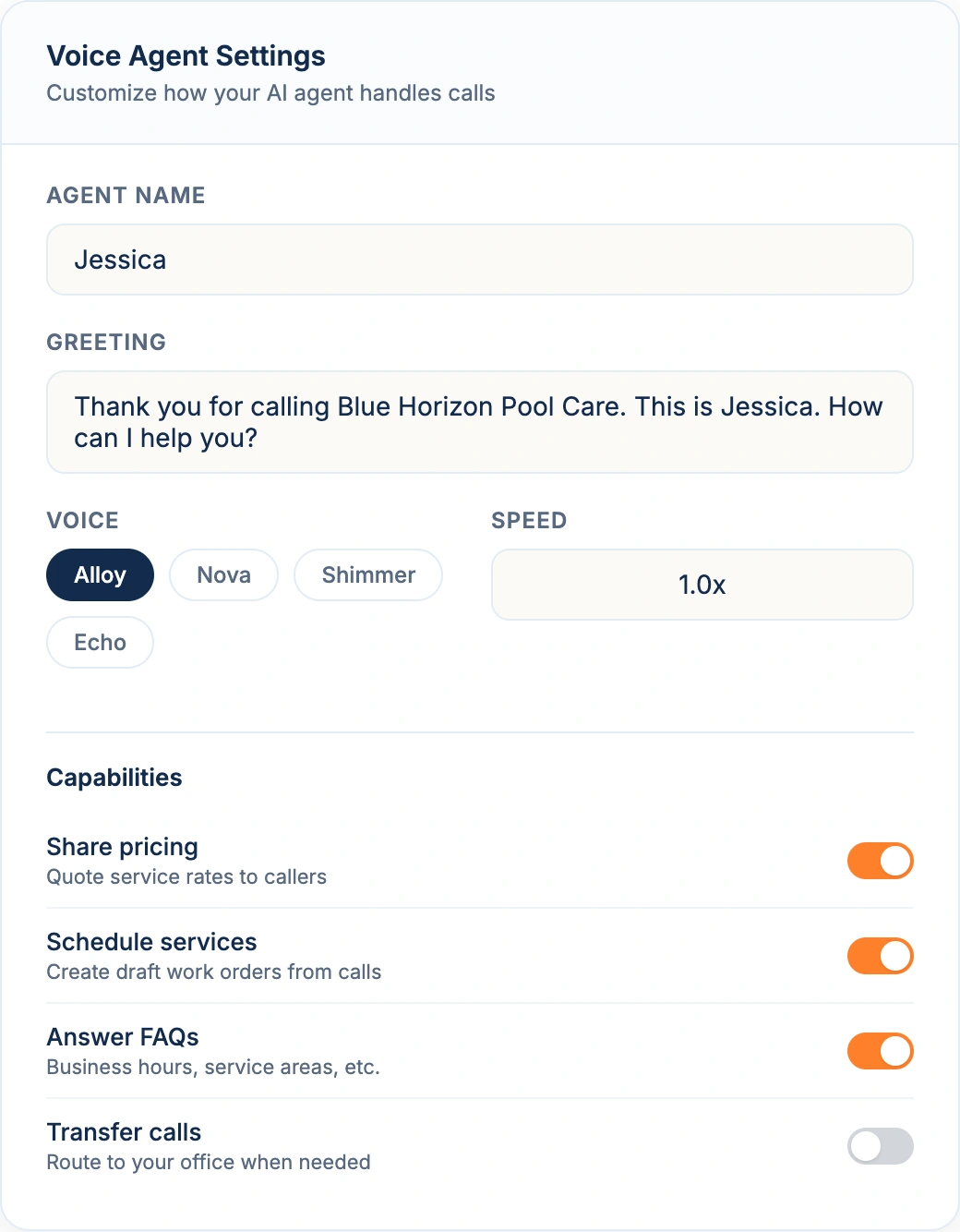This screenshot has height=1232, width=960.
Task: Click the Answer FAQs label
Action: [123, 1037]
